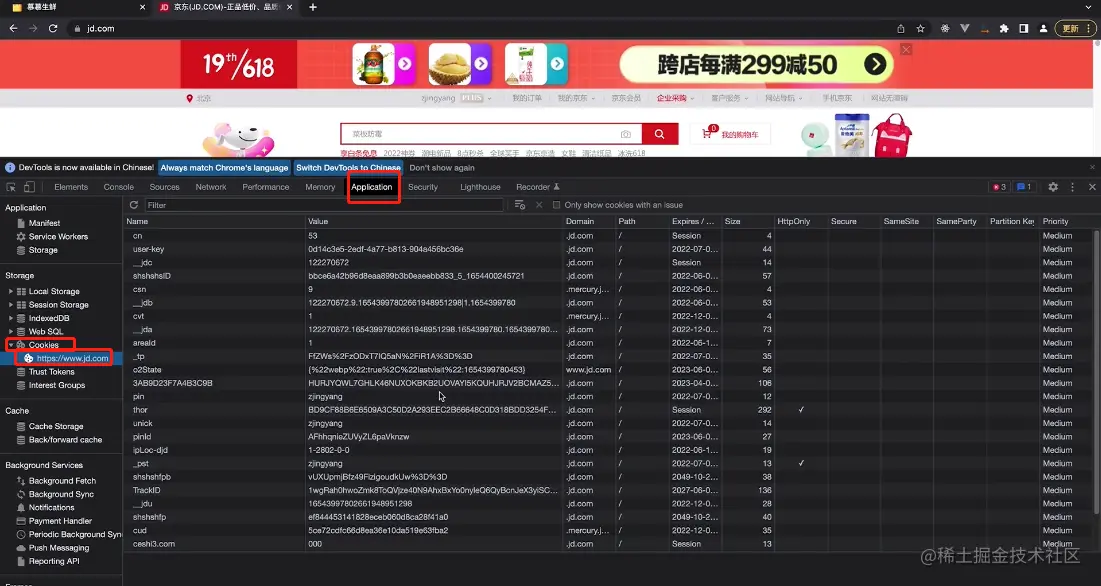Switch to the Console tab

click(x=119, y=187)
